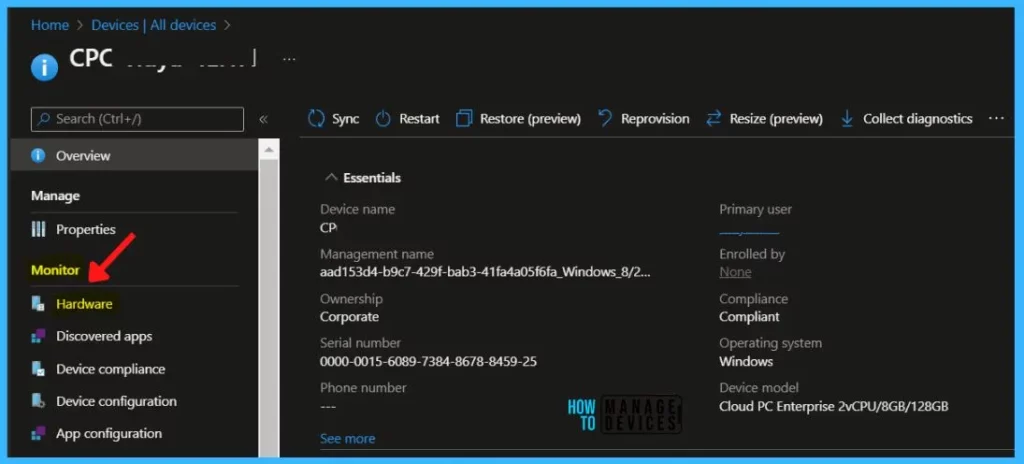The image size is (1024, 464).
Task: Click the Enrolled by None link
Action: pos(735,272)
